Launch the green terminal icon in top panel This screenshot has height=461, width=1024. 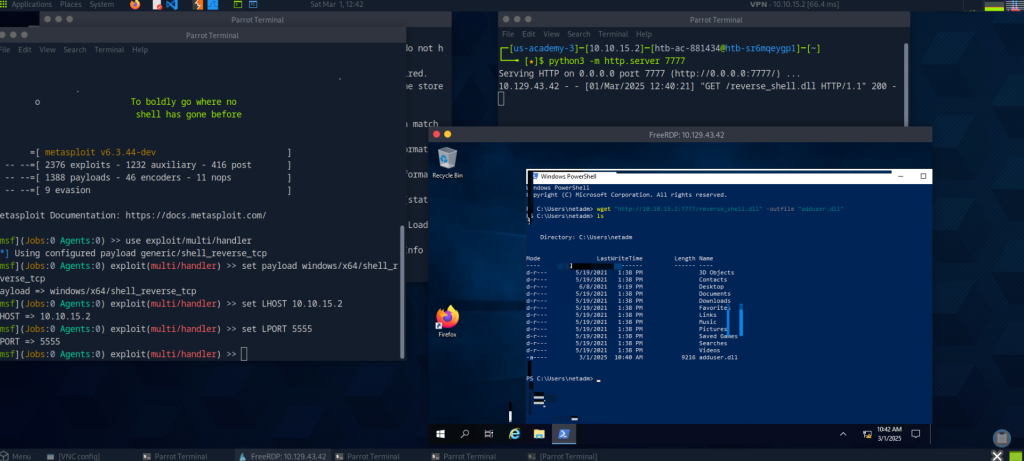point(237,5)
